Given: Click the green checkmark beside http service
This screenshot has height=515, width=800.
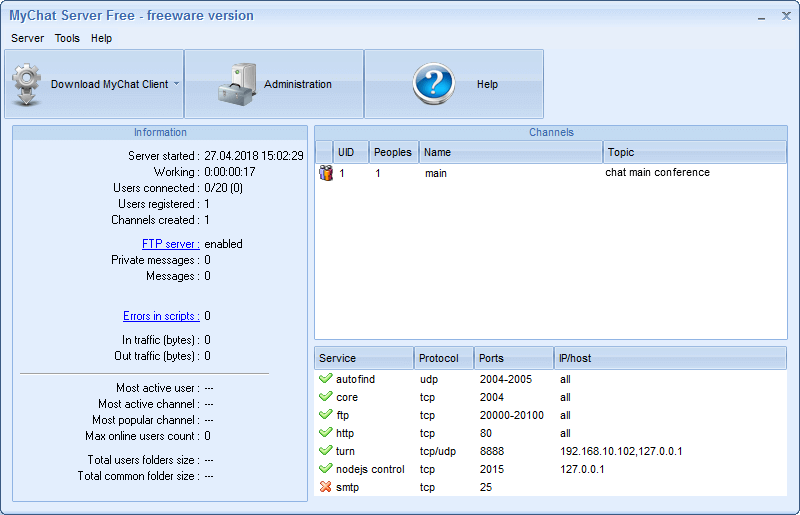Looking at the screenshot, I should 325,434.
